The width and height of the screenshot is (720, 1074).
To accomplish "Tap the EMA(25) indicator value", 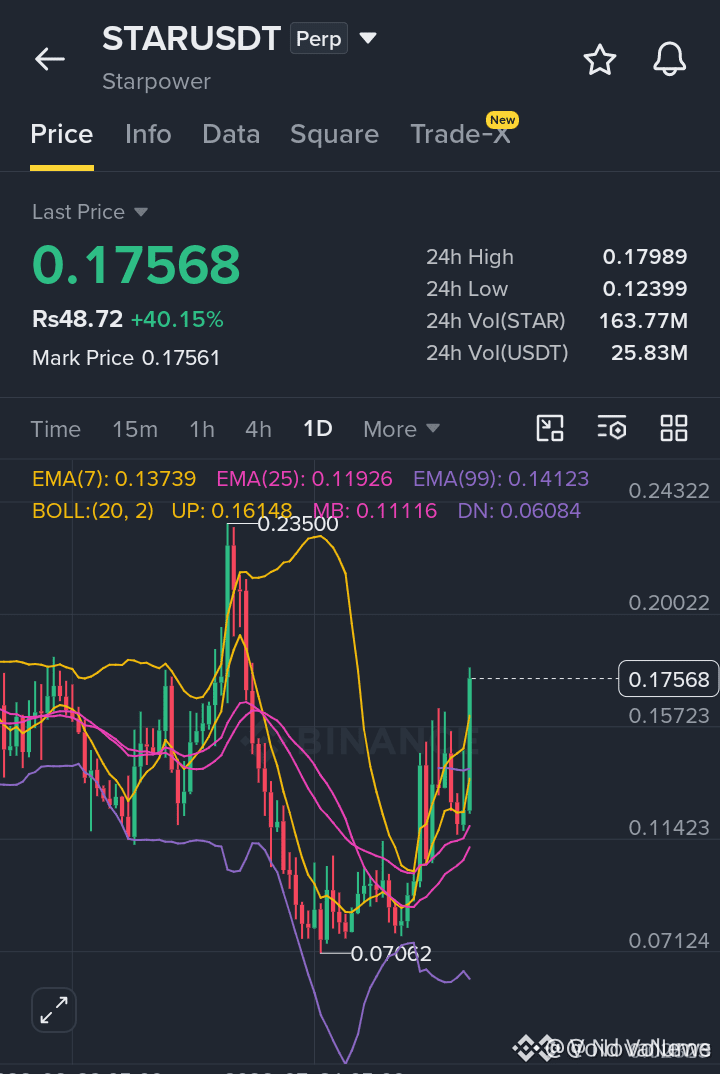I will click(x=304, y=478).
